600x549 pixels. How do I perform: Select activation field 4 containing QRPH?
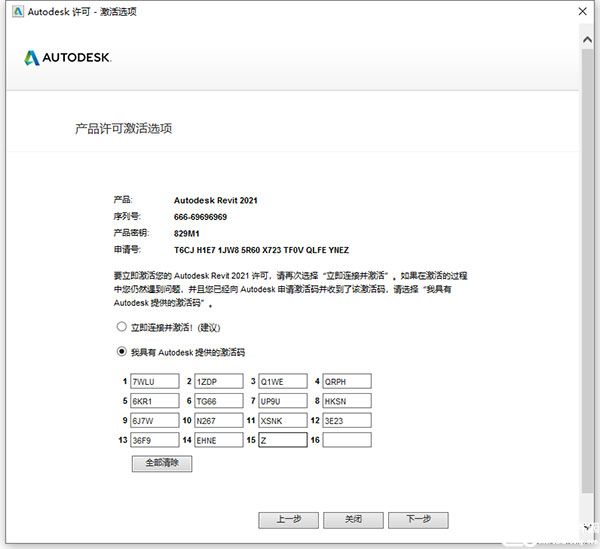[346, 381]
